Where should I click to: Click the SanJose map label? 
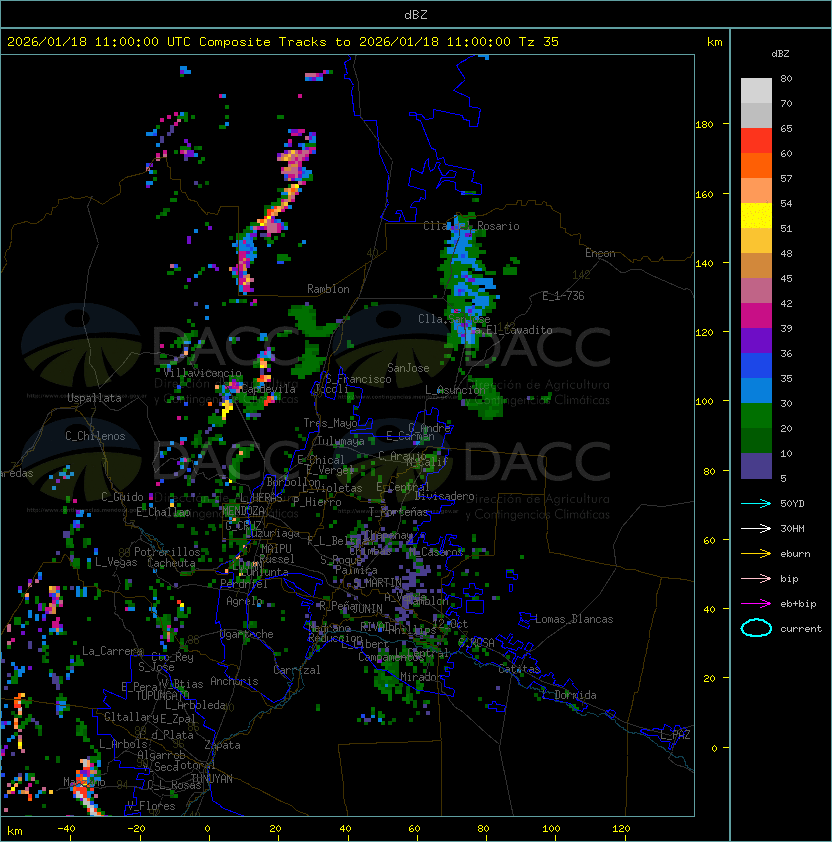pyautogui.click(x=408, y=368)
